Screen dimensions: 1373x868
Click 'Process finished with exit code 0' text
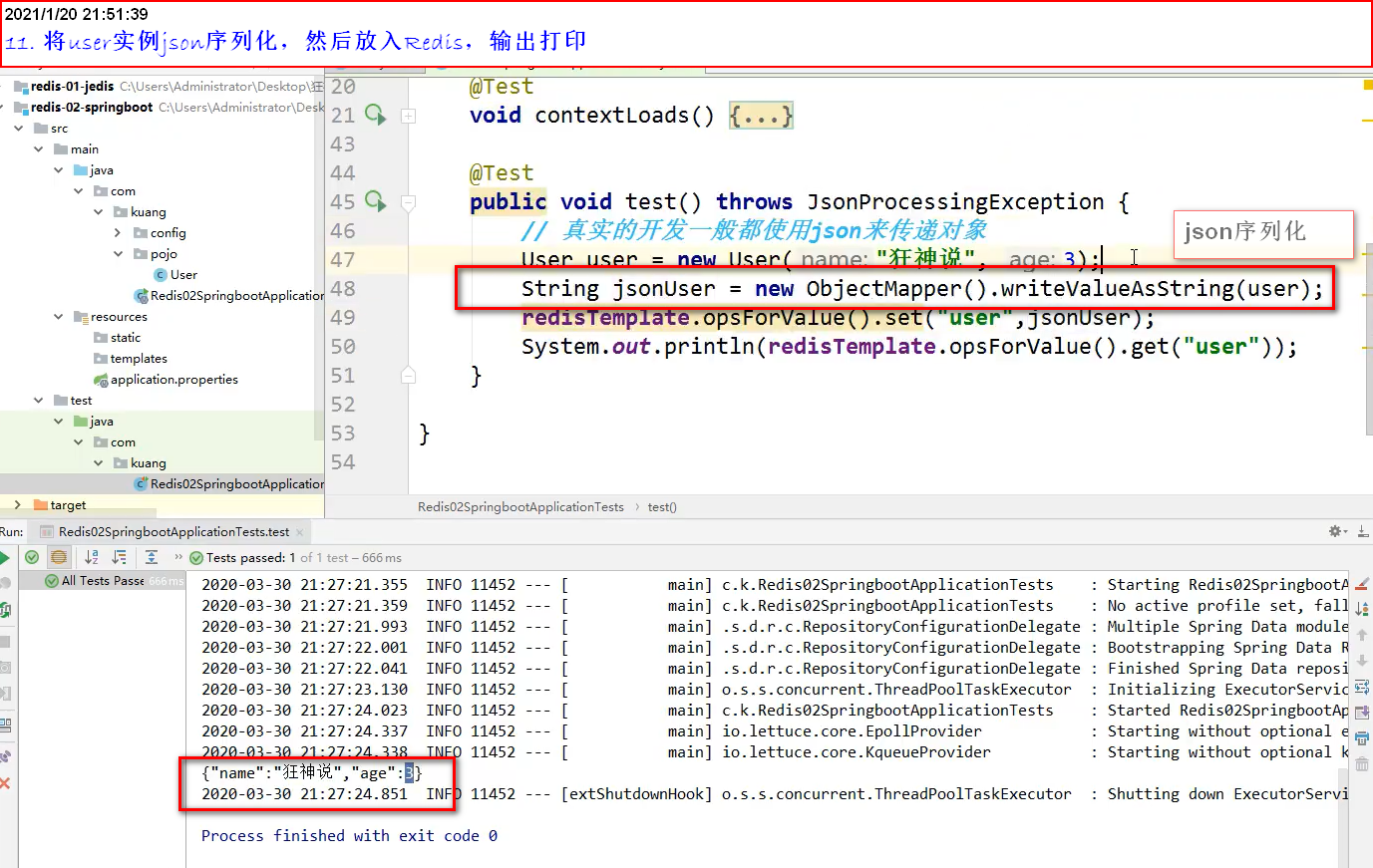click(349, 836)
